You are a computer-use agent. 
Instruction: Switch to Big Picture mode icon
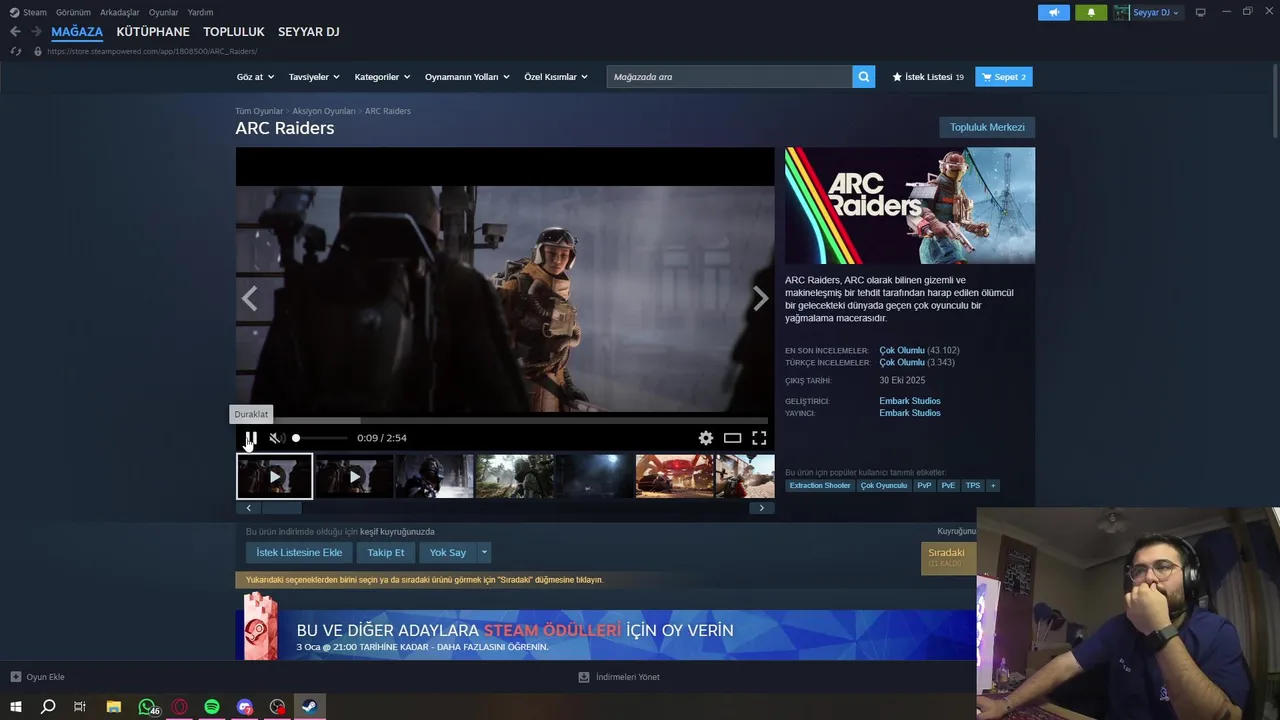tap(1200, 12)
